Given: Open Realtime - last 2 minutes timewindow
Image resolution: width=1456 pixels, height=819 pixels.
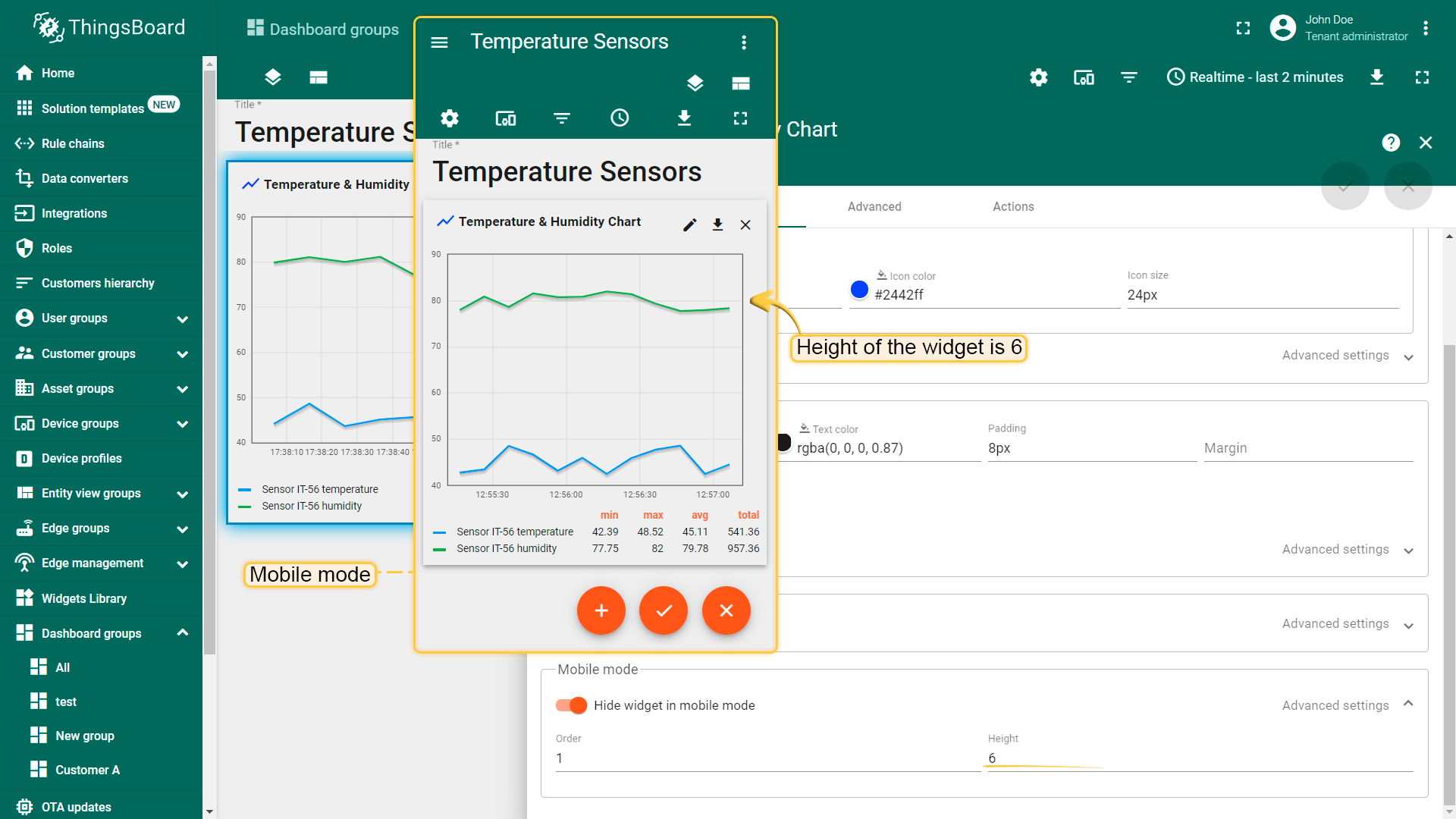Looking at the screenshot, I should click(x=1255, y=77).
